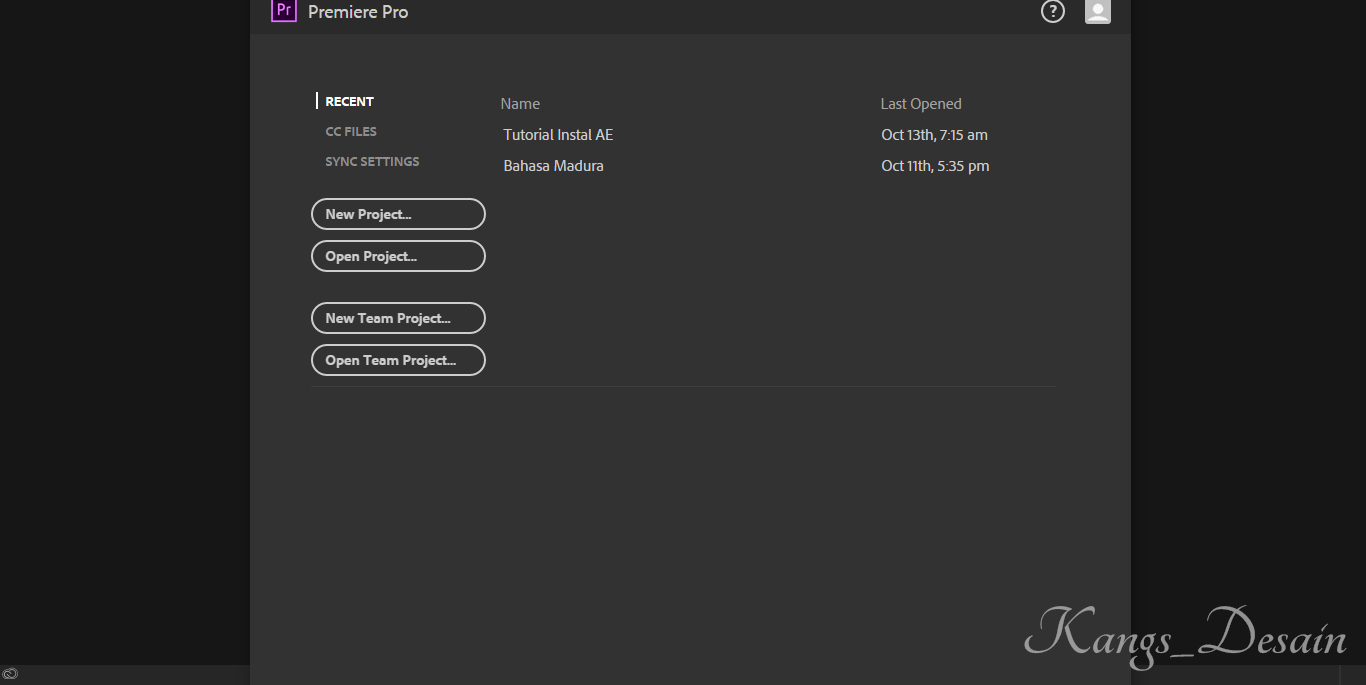1366x685 pixels.
Task: Open the SYNC SETTINGS tab
Action: click(372, 162)
